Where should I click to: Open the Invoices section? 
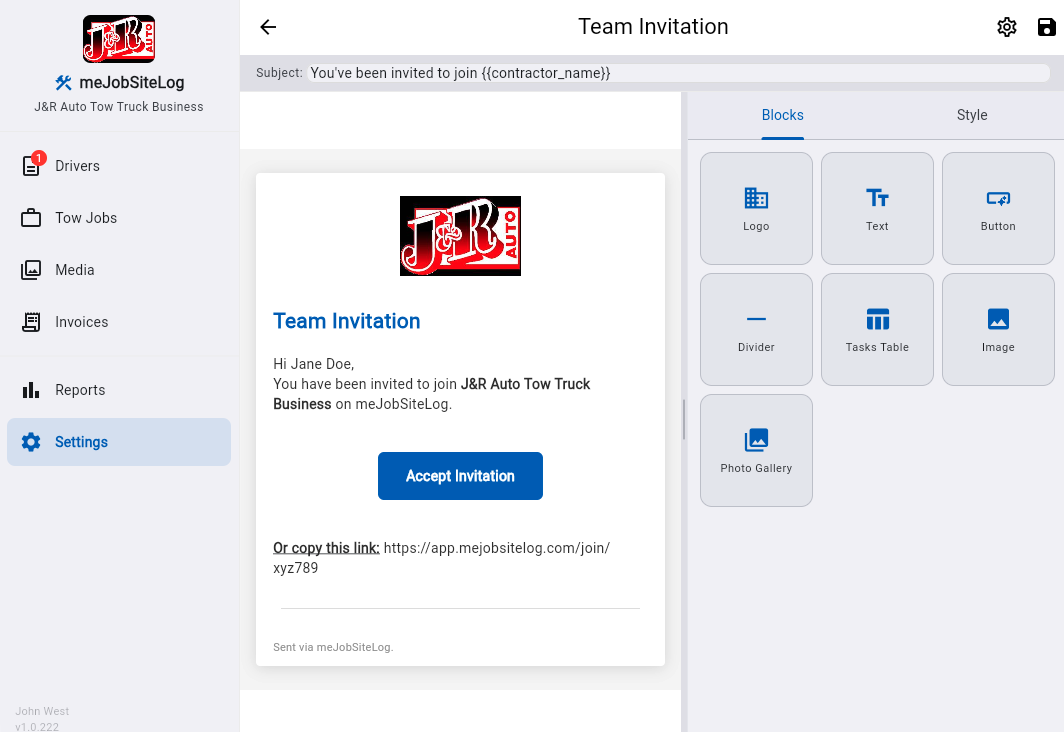[x=83, y=321]
